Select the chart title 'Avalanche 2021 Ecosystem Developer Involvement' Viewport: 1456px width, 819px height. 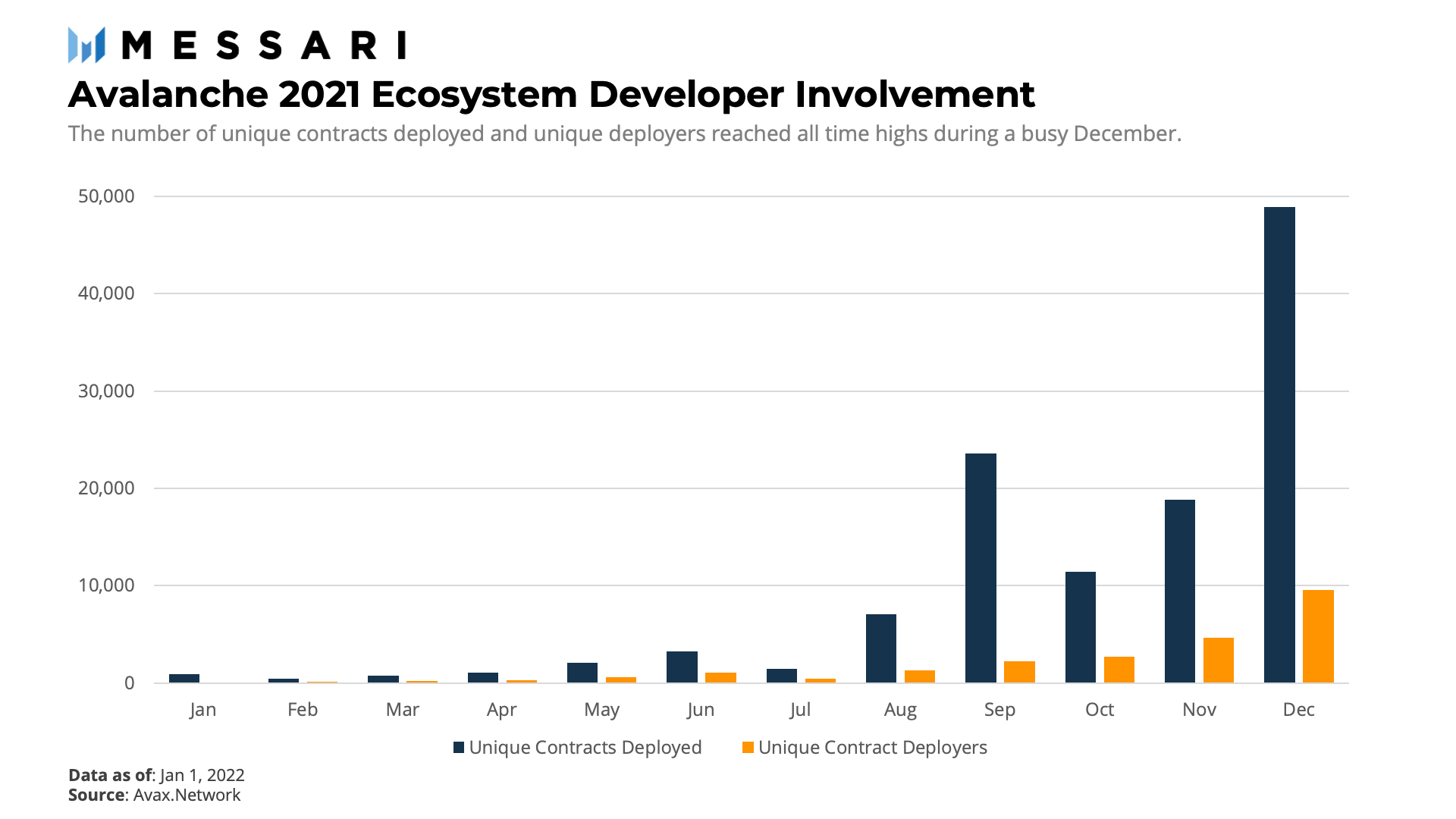tap(551, 95)
